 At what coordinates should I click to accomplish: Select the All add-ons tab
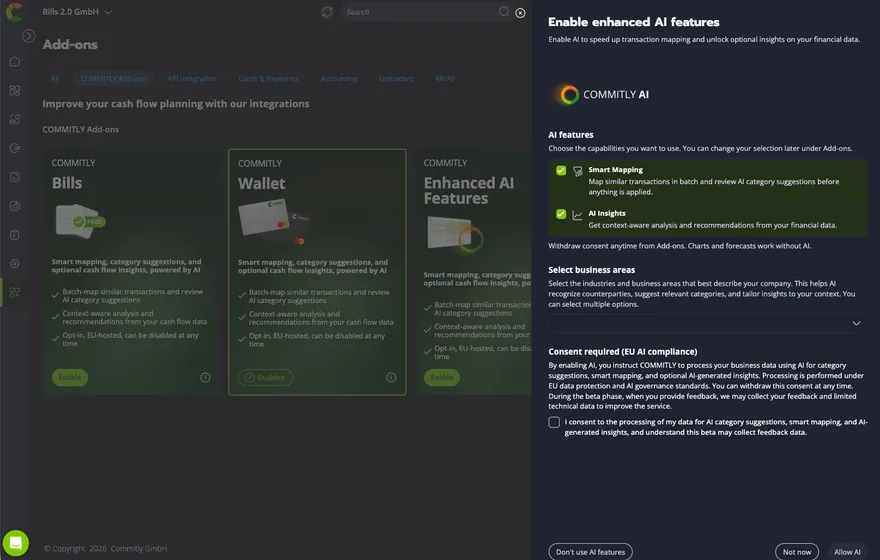point(54,79)
